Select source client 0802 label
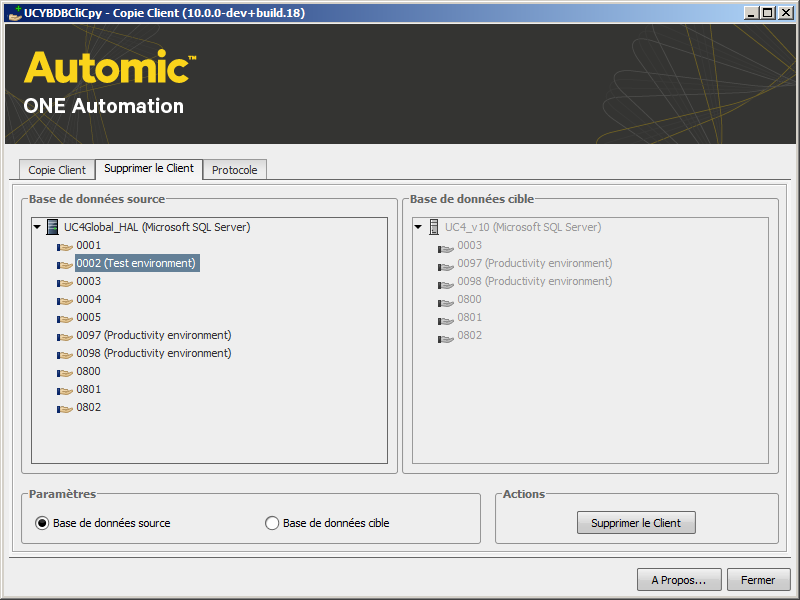 coord(89,407)
